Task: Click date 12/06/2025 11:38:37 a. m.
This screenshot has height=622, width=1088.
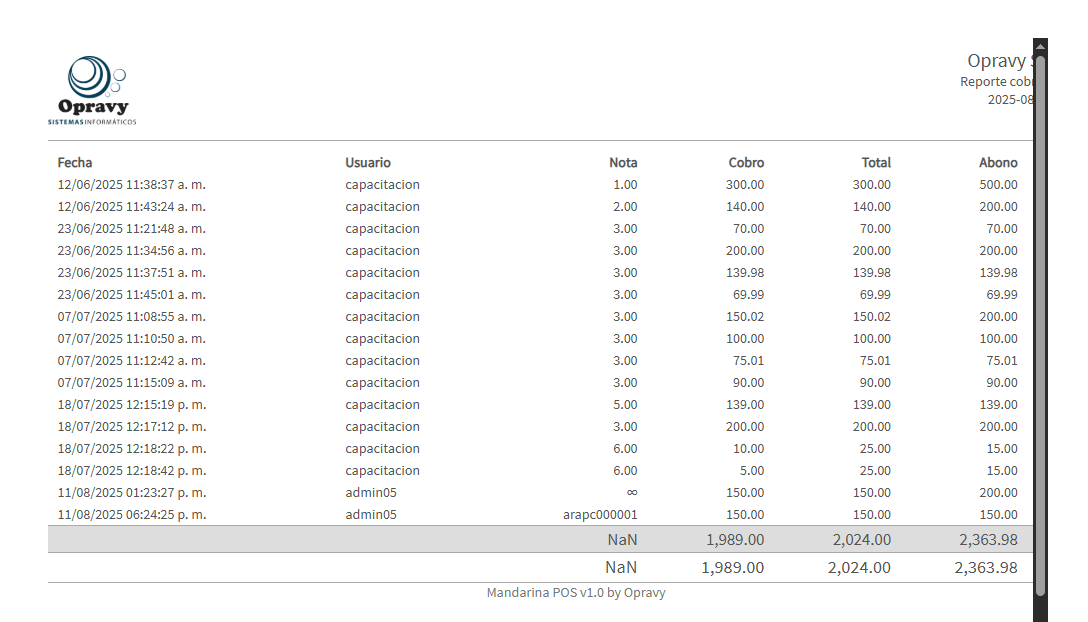Action: coord(132,185)
